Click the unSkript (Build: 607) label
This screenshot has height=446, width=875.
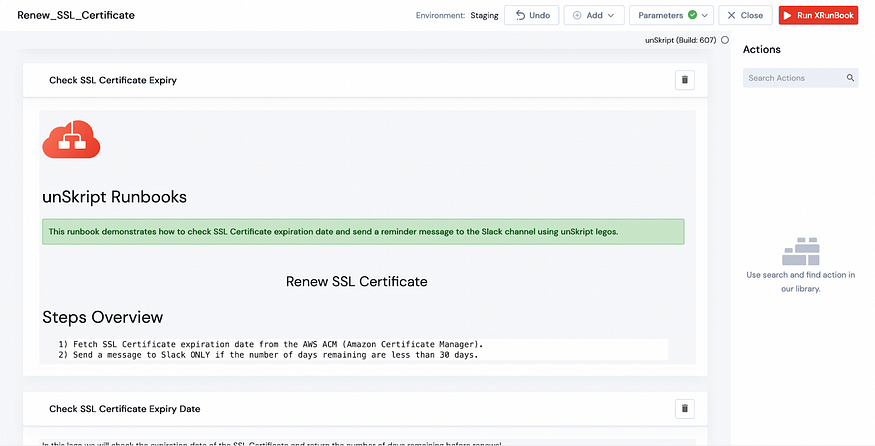680,40
